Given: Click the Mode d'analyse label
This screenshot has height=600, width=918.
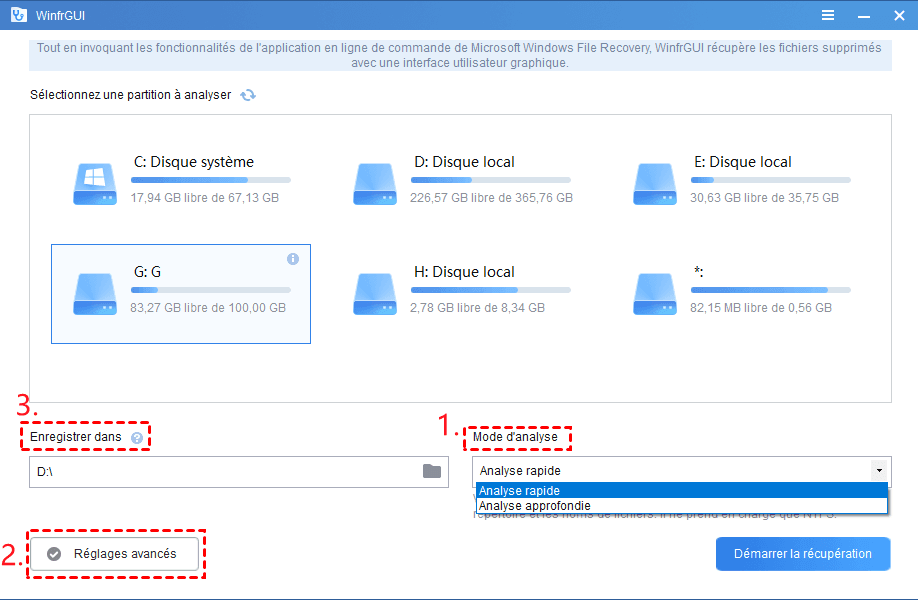Looking at the screenshot, I should point(515,437).
